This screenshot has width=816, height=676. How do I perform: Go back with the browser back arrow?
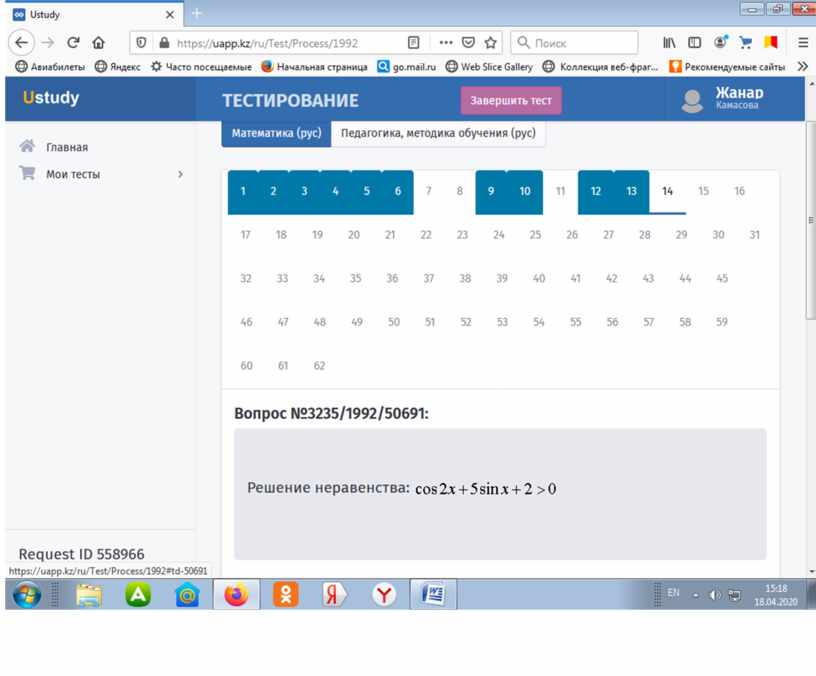21,43
